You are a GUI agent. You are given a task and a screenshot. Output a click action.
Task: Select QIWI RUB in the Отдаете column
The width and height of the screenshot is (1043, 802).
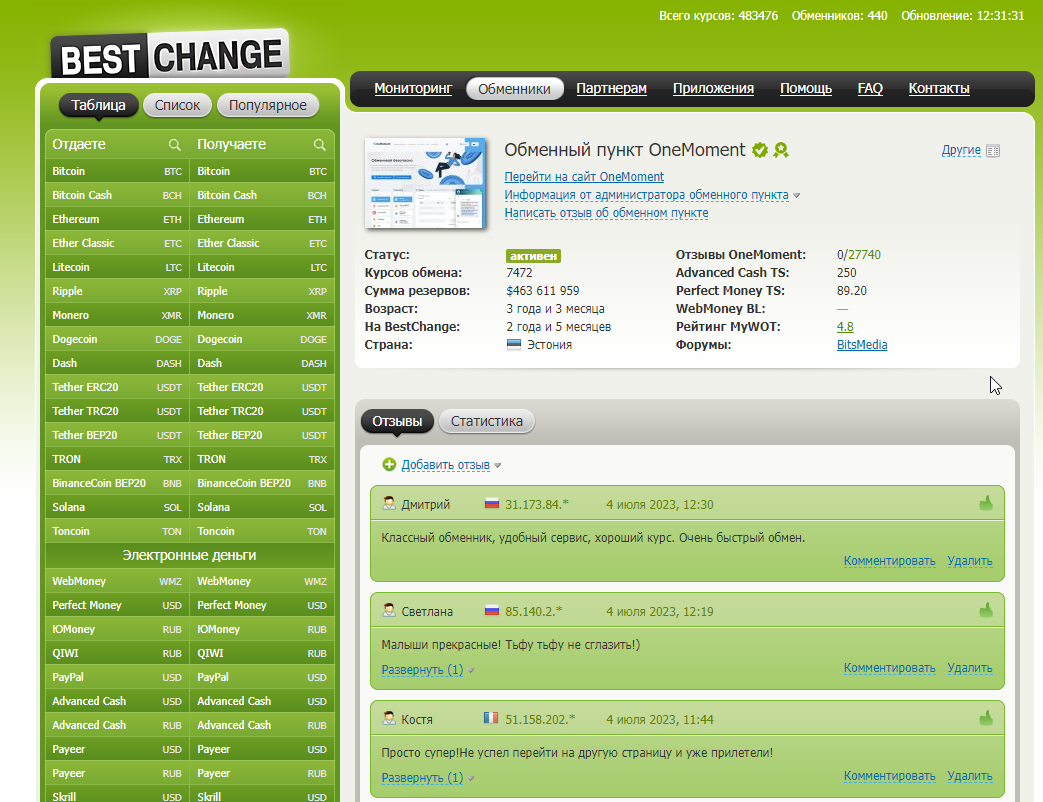(x=117, y=653)
